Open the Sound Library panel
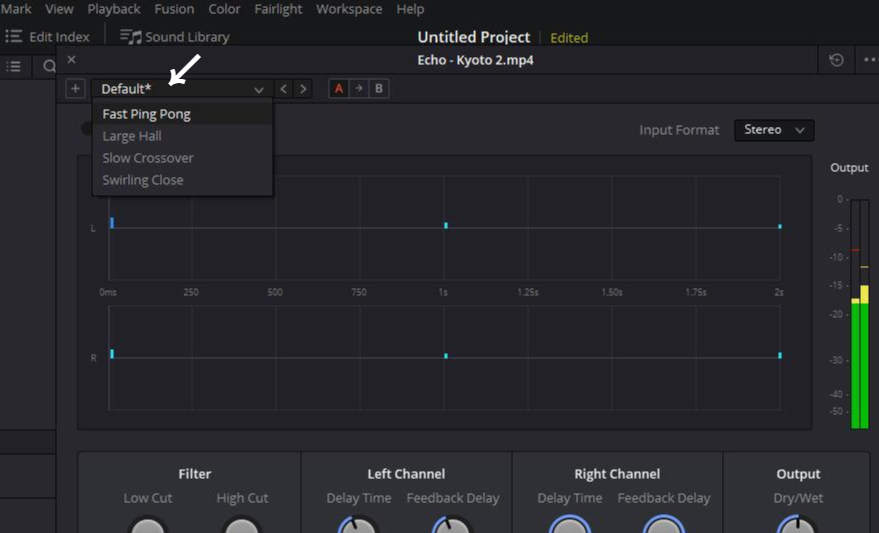The image size is (879, 533). point(174,37)
